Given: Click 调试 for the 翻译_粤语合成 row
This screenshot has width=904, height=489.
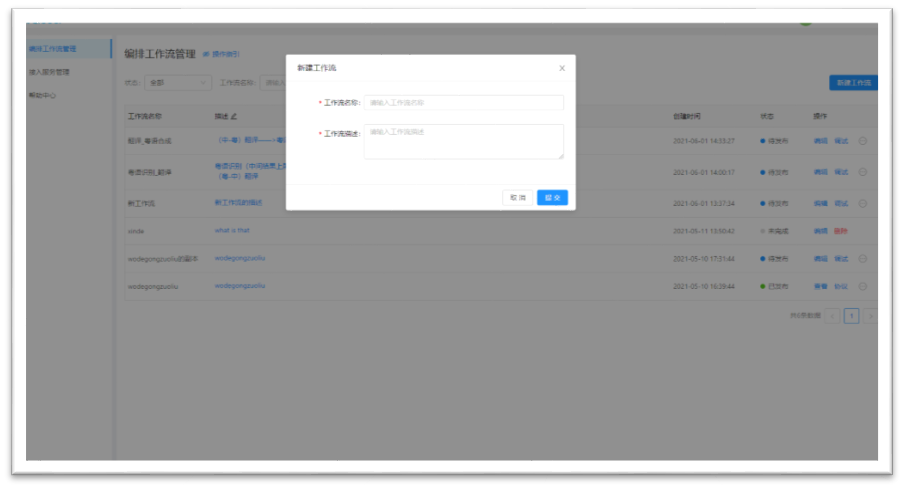Looking at the screenshot, I should click(841, 141).
